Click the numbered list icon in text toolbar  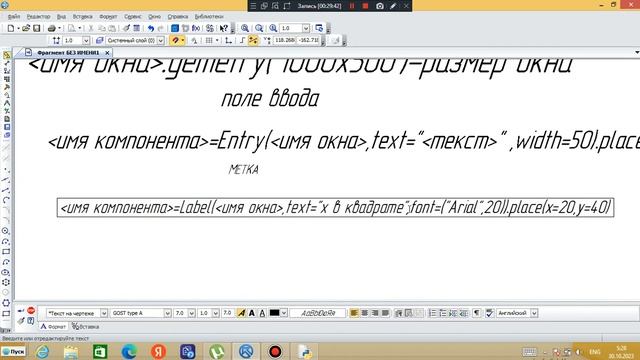click(x=432, y=313)
